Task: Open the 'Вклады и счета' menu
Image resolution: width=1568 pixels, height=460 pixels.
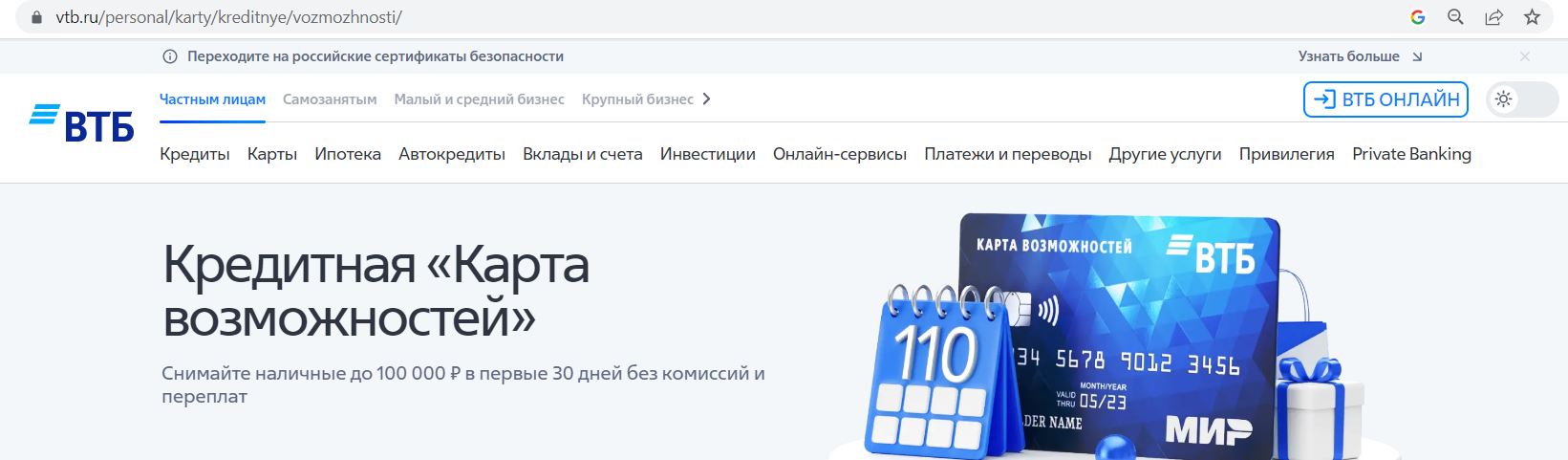Action: pyautogui.click(x=583, y=154)
